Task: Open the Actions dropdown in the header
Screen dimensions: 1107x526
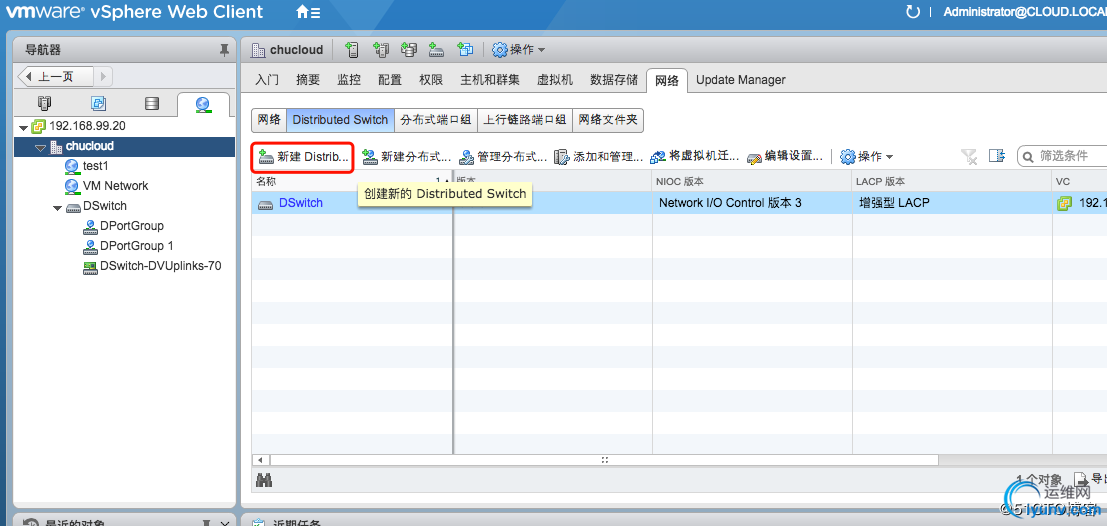Action: pyautogui.click(x=519, y=49)
